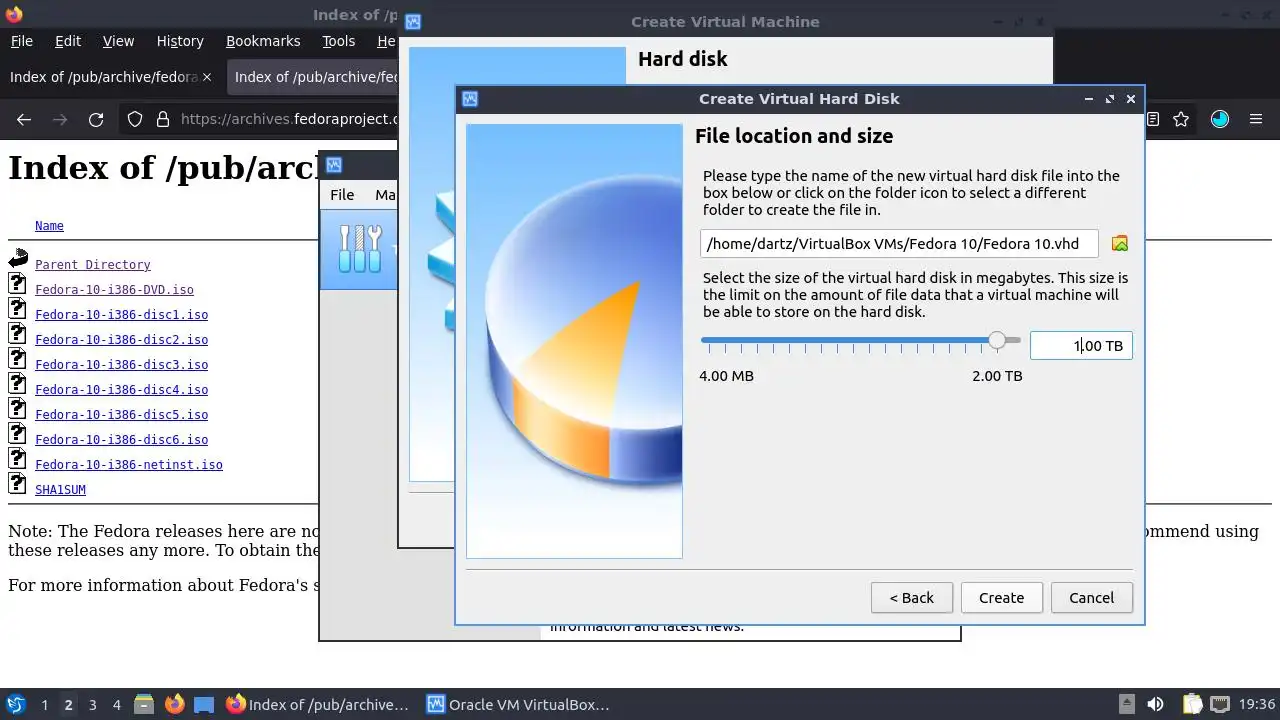1280x720 pixels.
Task: Switch to workspace 3
Action: pyautogui.click(x=92, y=705)
